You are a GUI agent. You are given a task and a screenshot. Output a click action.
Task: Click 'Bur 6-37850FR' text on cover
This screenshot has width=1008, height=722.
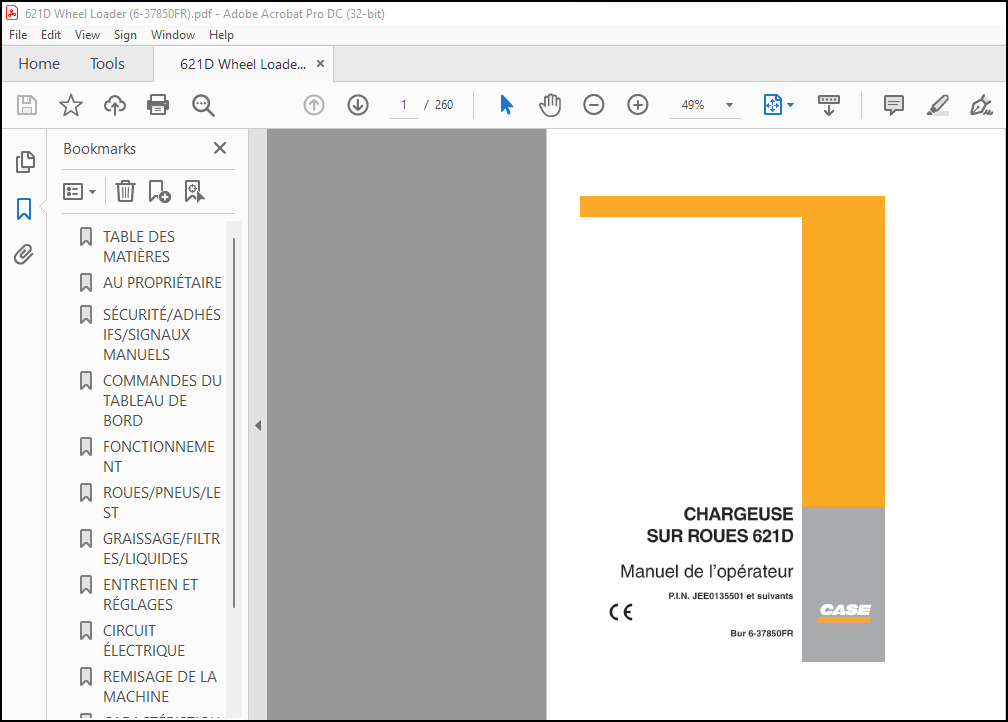tap(761, 633)
